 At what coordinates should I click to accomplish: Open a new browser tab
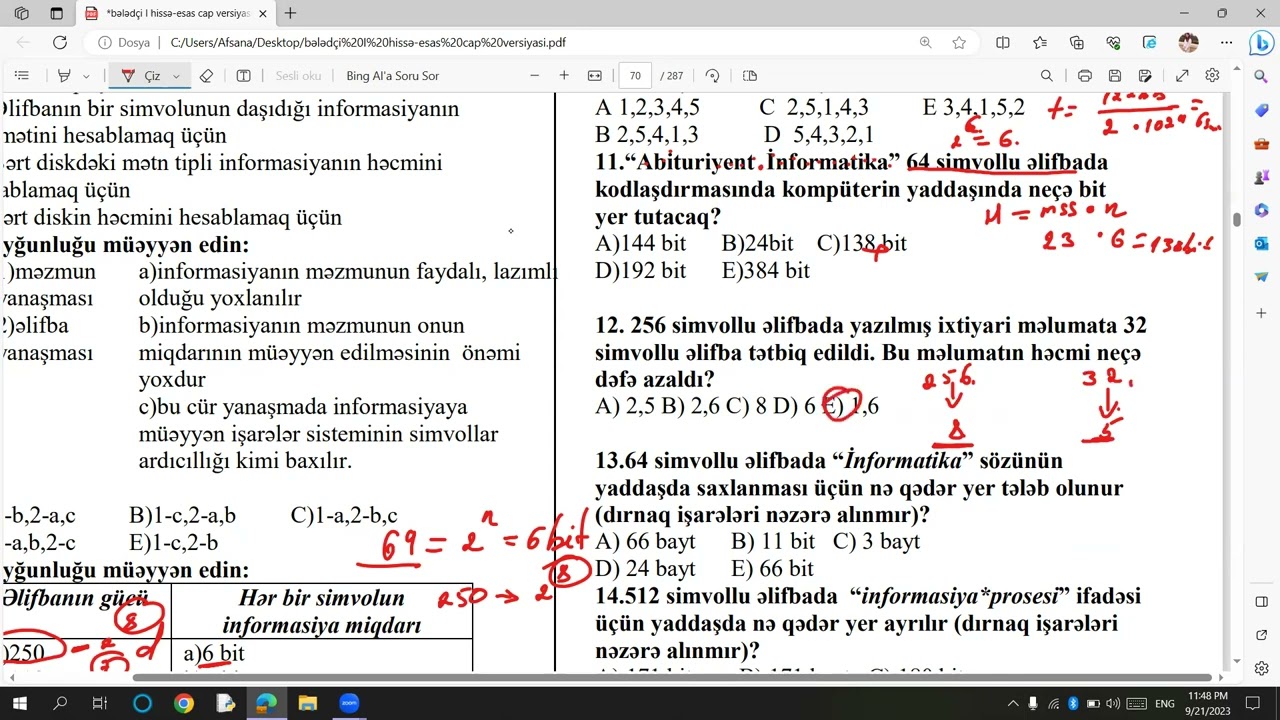(290, 14)
